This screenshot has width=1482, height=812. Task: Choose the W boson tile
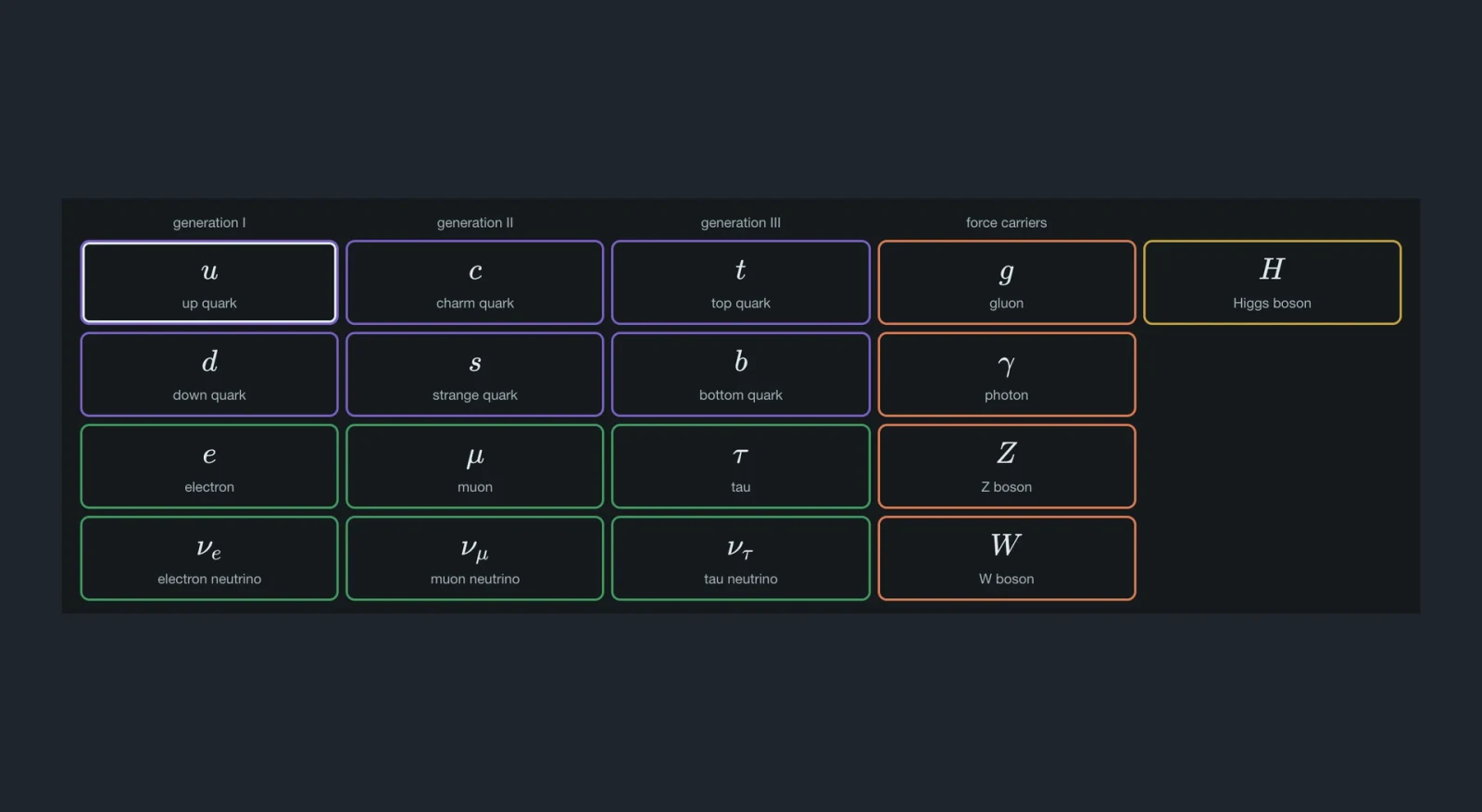tap(1007, 558)
